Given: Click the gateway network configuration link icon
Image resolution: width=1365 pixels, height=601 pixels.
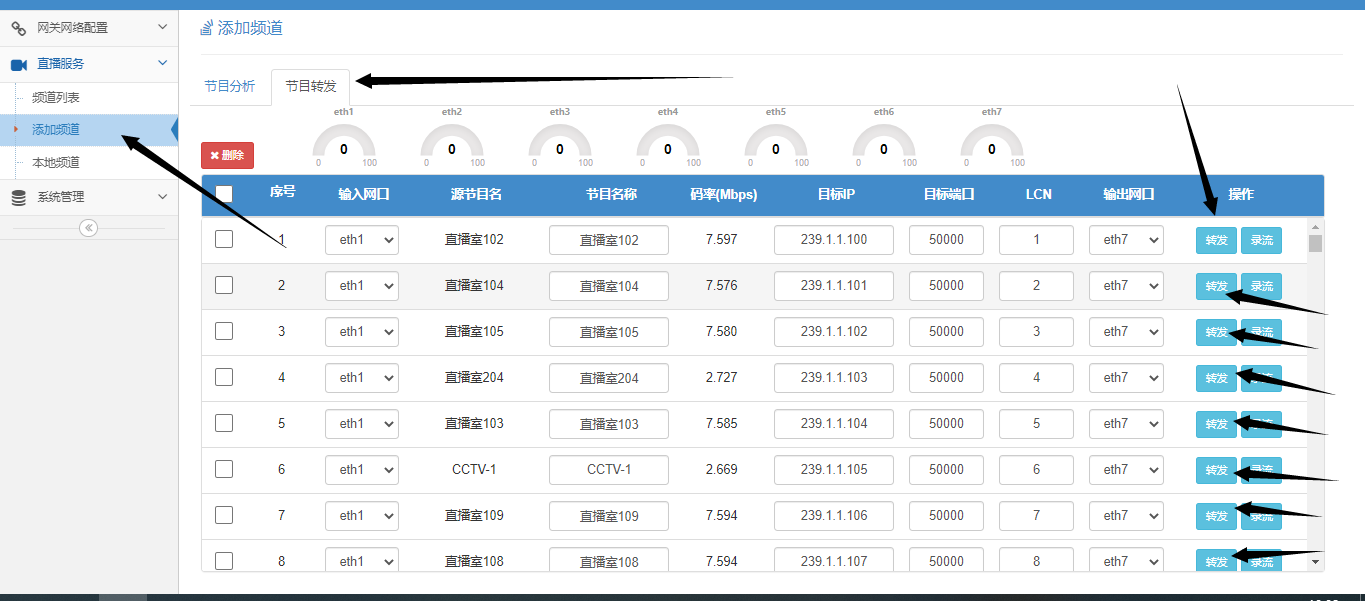Looking at the screenshot, I should pos(19,28).
